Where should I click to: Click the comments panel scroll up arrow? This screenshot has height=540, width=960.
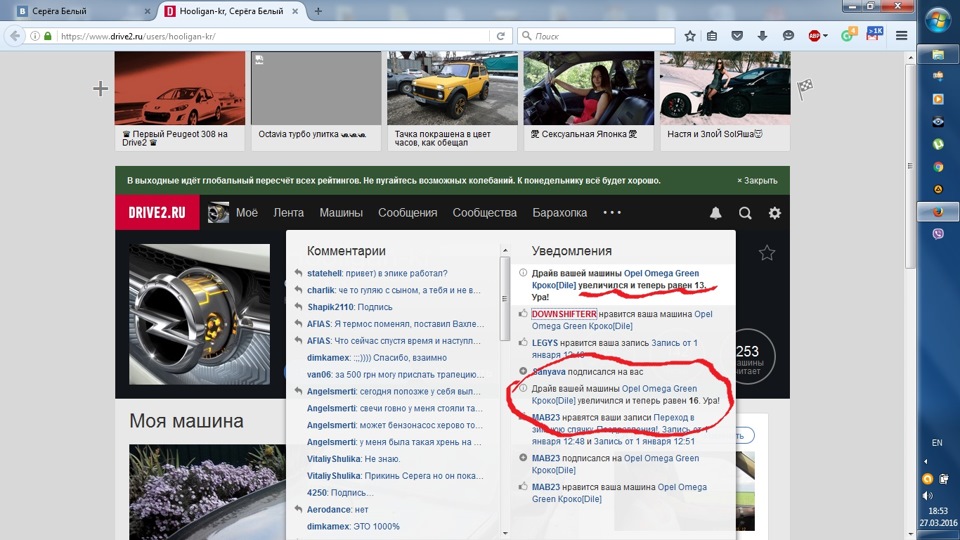pyautogui.click(x=505, y=250)
